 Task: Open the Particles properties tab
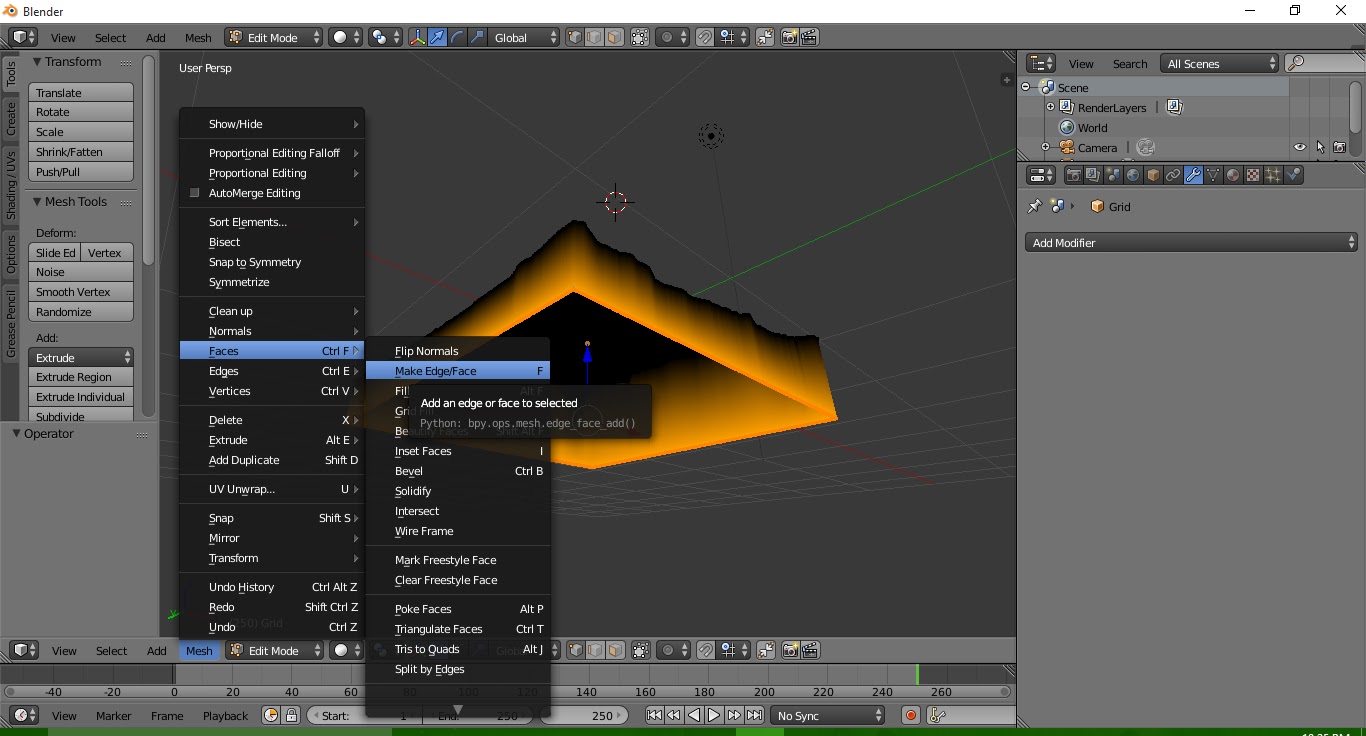(1273, 175)
